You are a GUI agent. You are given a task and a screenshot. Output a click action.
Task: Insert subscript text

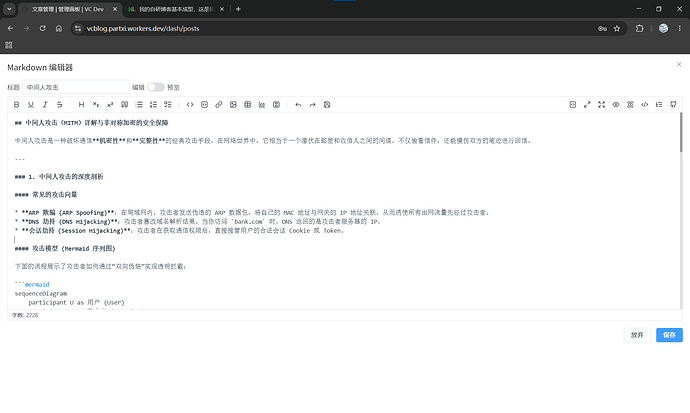click(95, 105)
